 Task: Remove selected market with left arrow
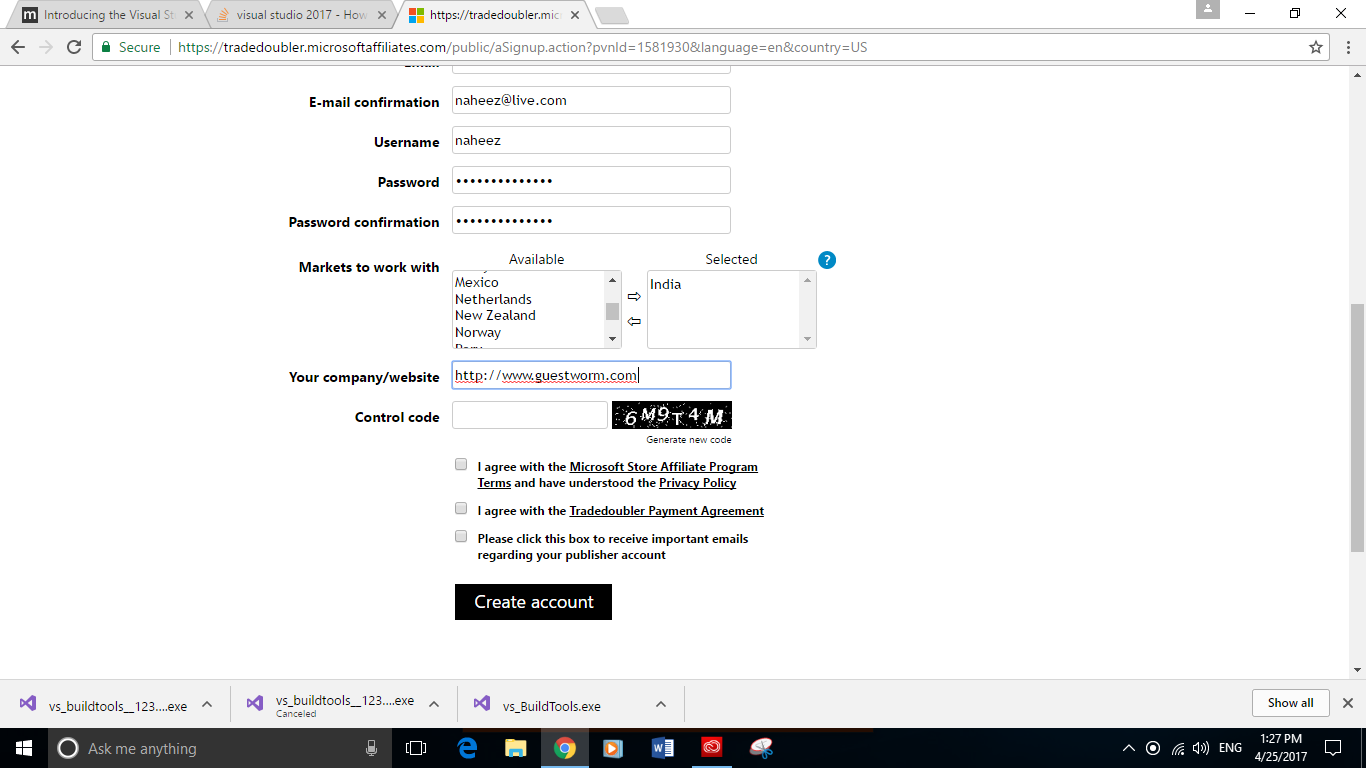[x=634, y=321]
